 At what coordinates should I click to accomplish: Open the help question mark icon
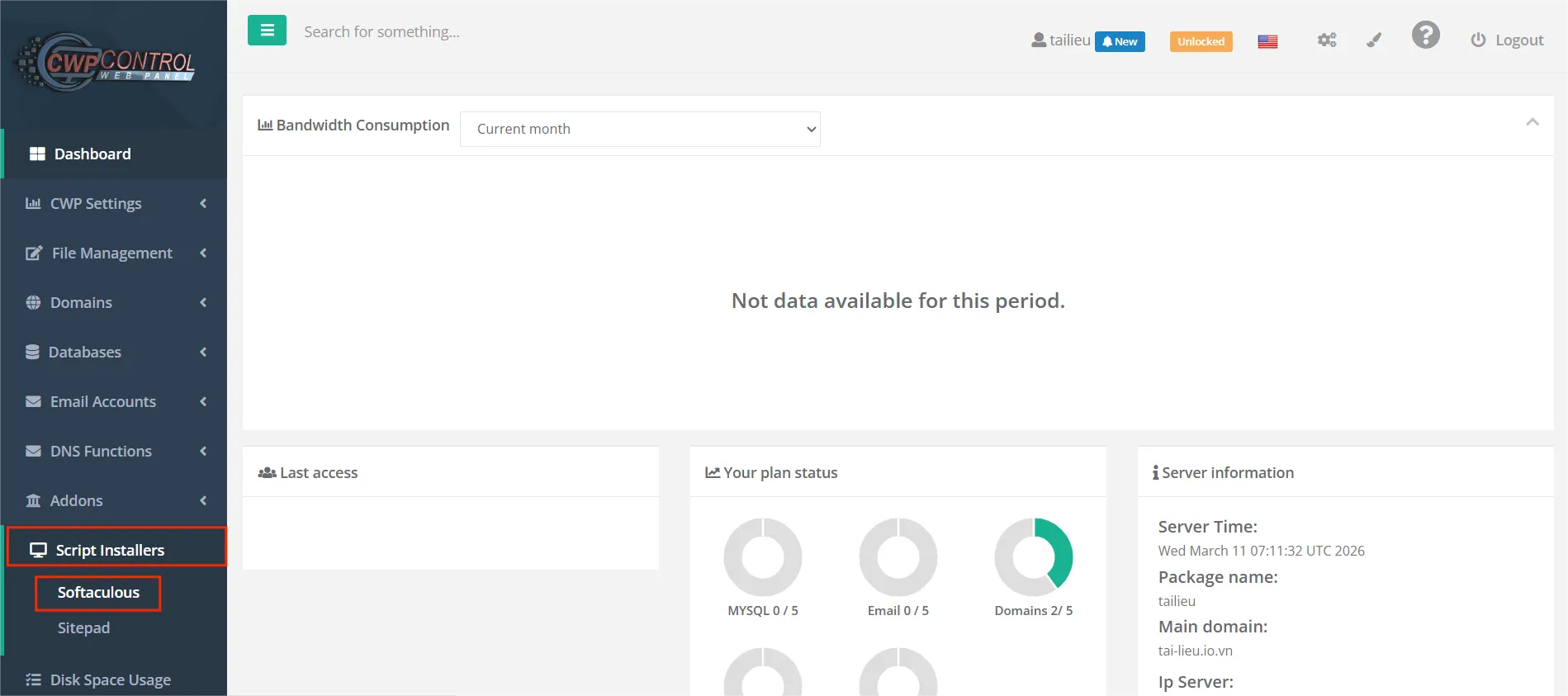1425,36
